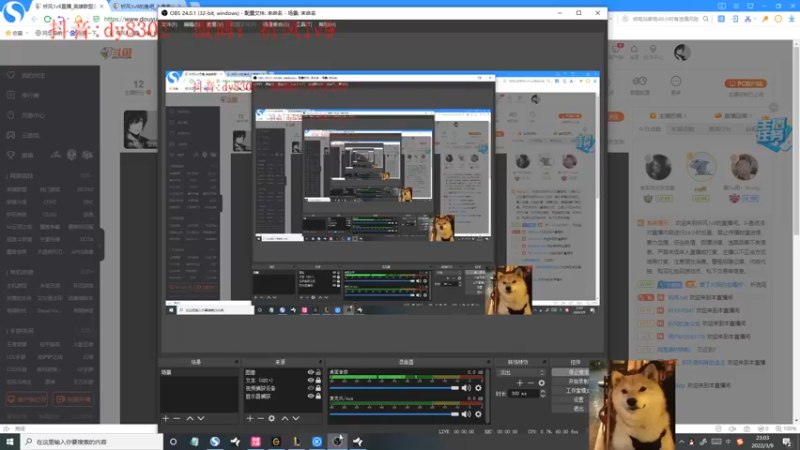Screen dimensions: 800x450
Task: Move the selected source down
Action: pos(296,418)
